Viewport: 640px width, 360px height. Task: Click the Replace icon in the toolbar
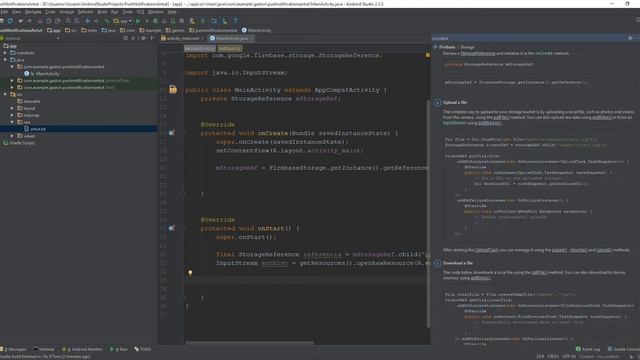[77, 21]
